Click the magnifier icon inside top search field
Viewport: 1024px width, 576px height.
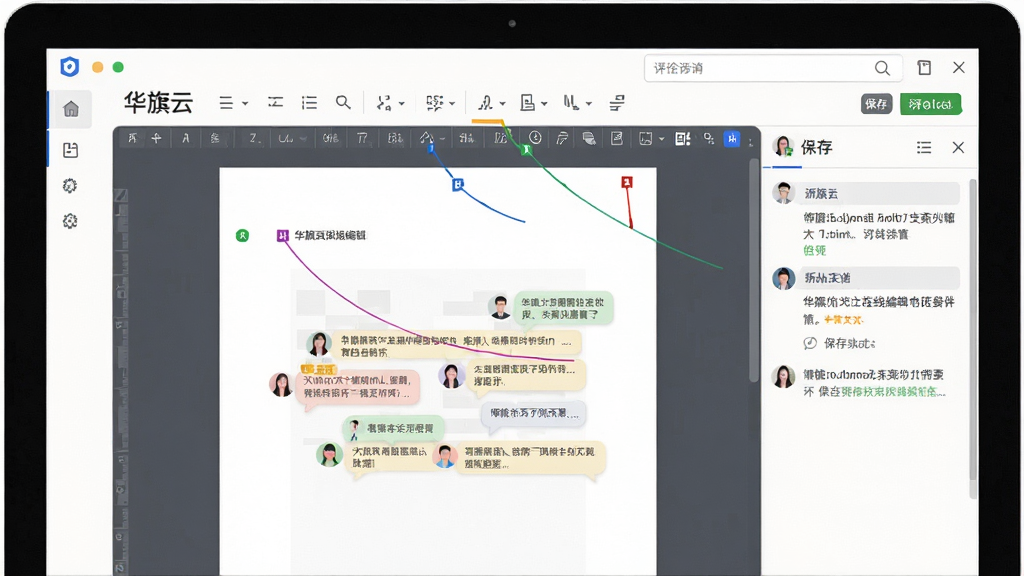[x=882, y=68]
